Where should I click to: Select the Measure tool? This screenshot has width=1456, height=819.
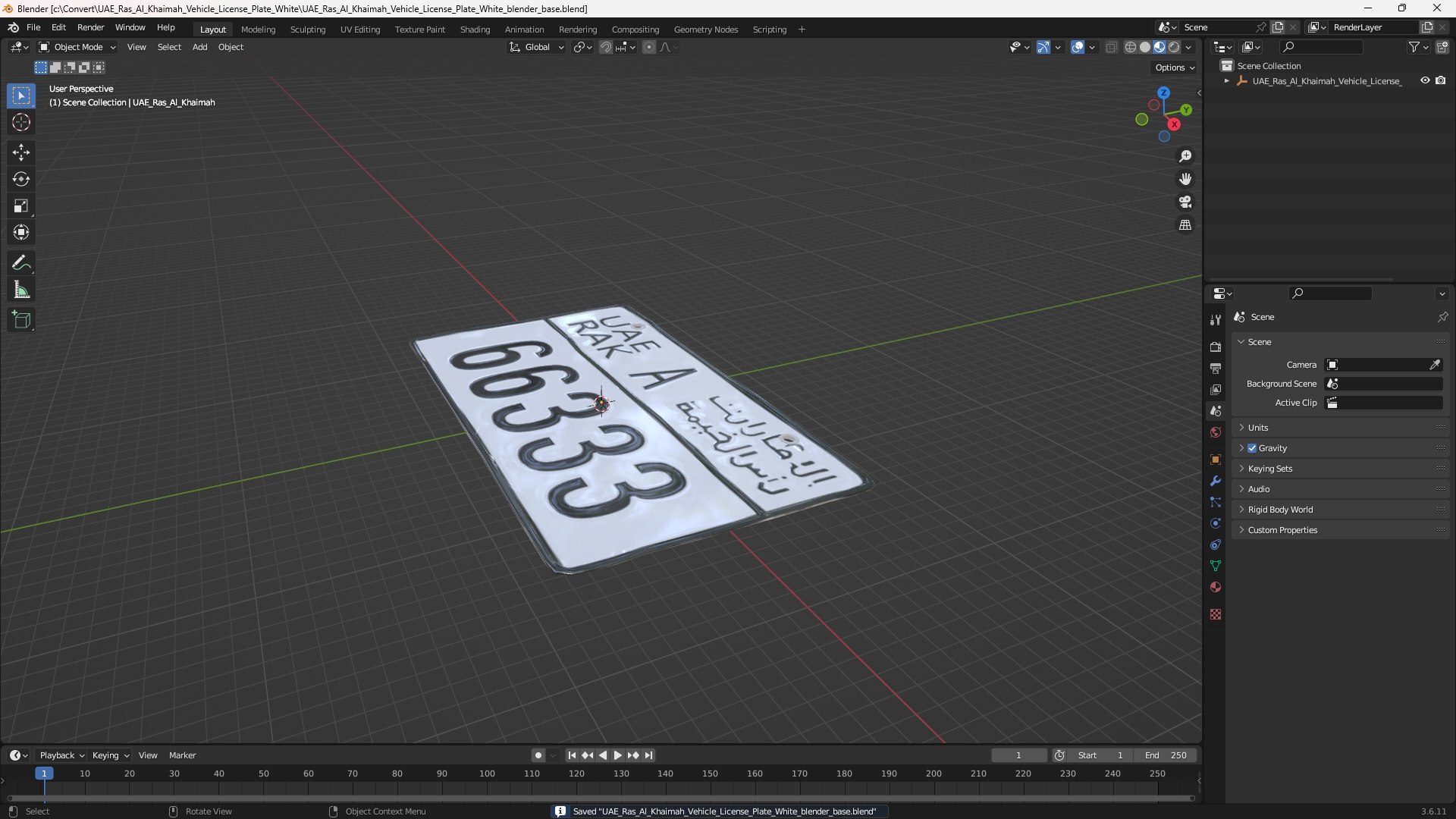(21, 290)
